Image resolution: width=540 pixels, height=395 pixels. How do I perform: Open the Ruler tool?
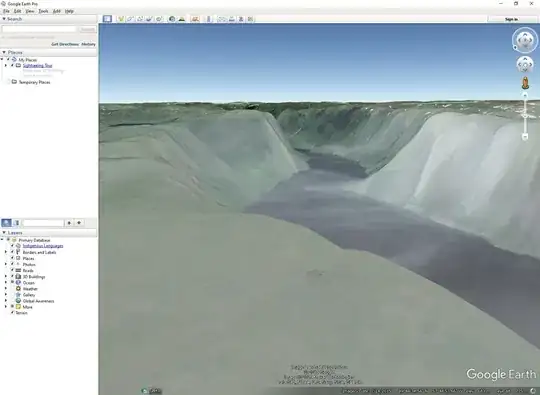tap(208, 19)
